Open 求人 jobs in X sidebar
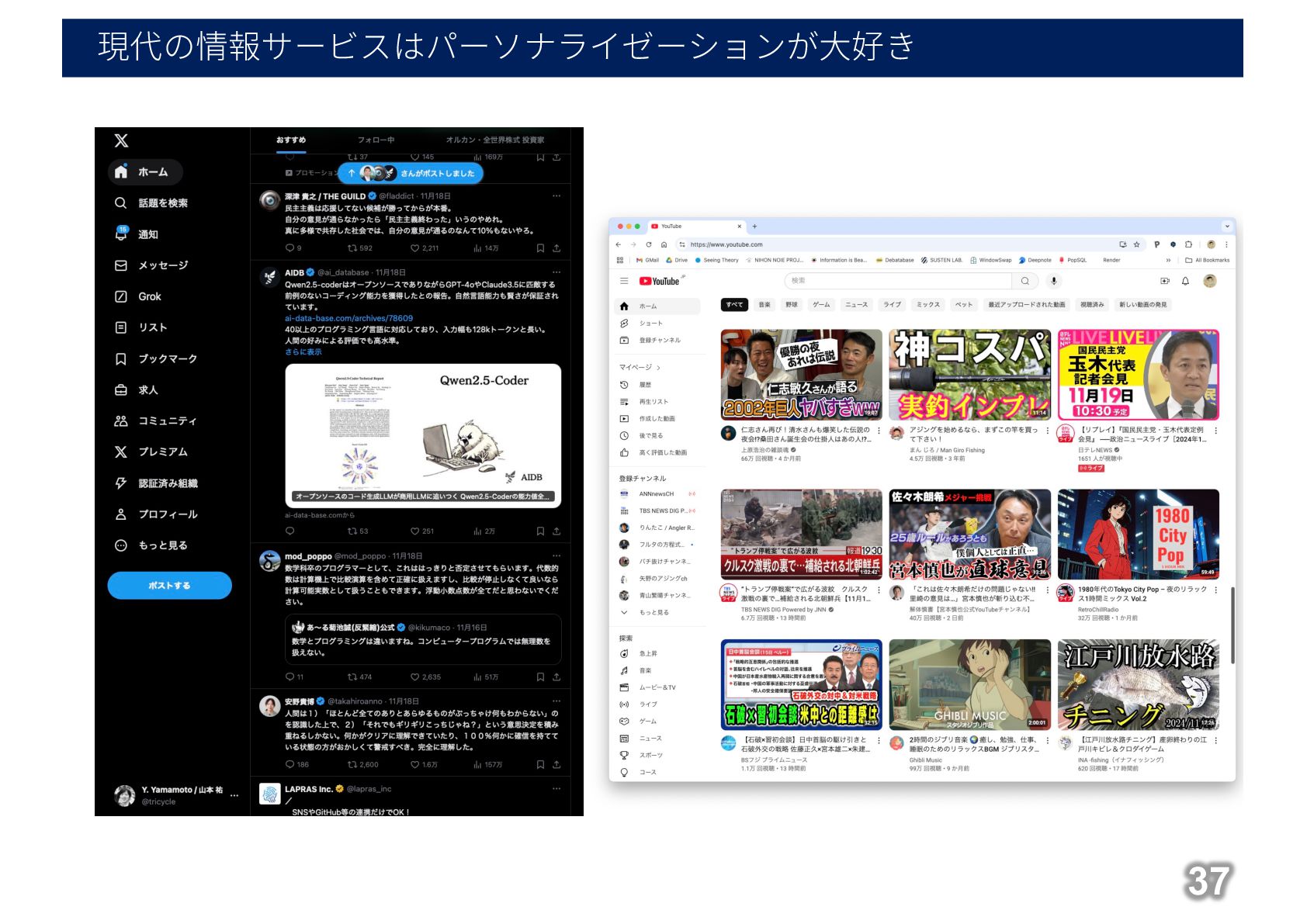This screenshot has height=924, width=1307. click(137, 389)
